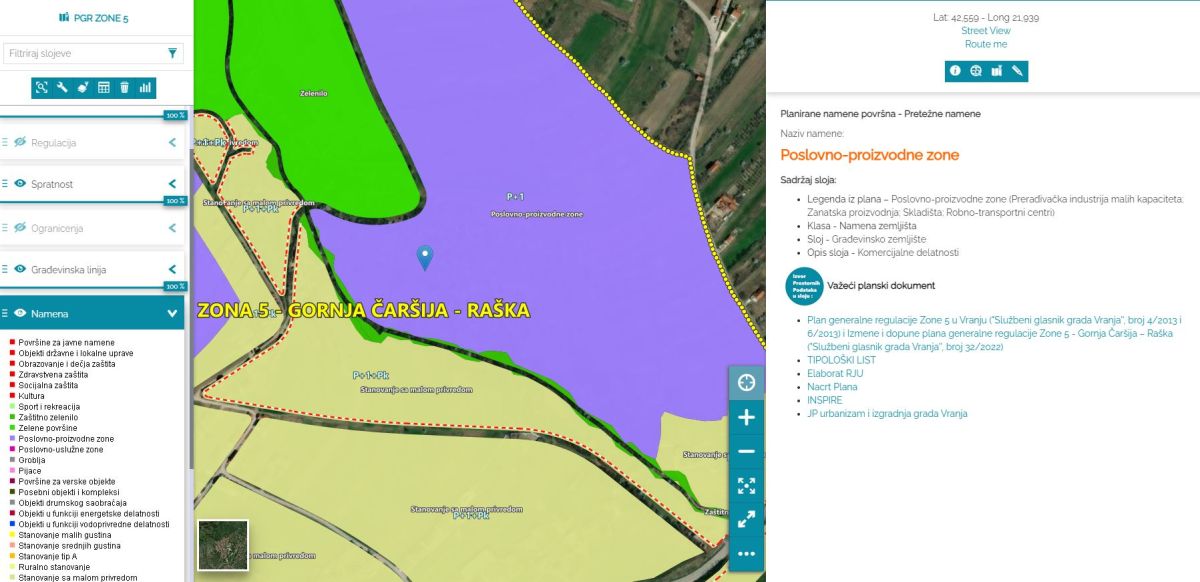Show the Regulacija layer via eye icon

pos(19,143)
